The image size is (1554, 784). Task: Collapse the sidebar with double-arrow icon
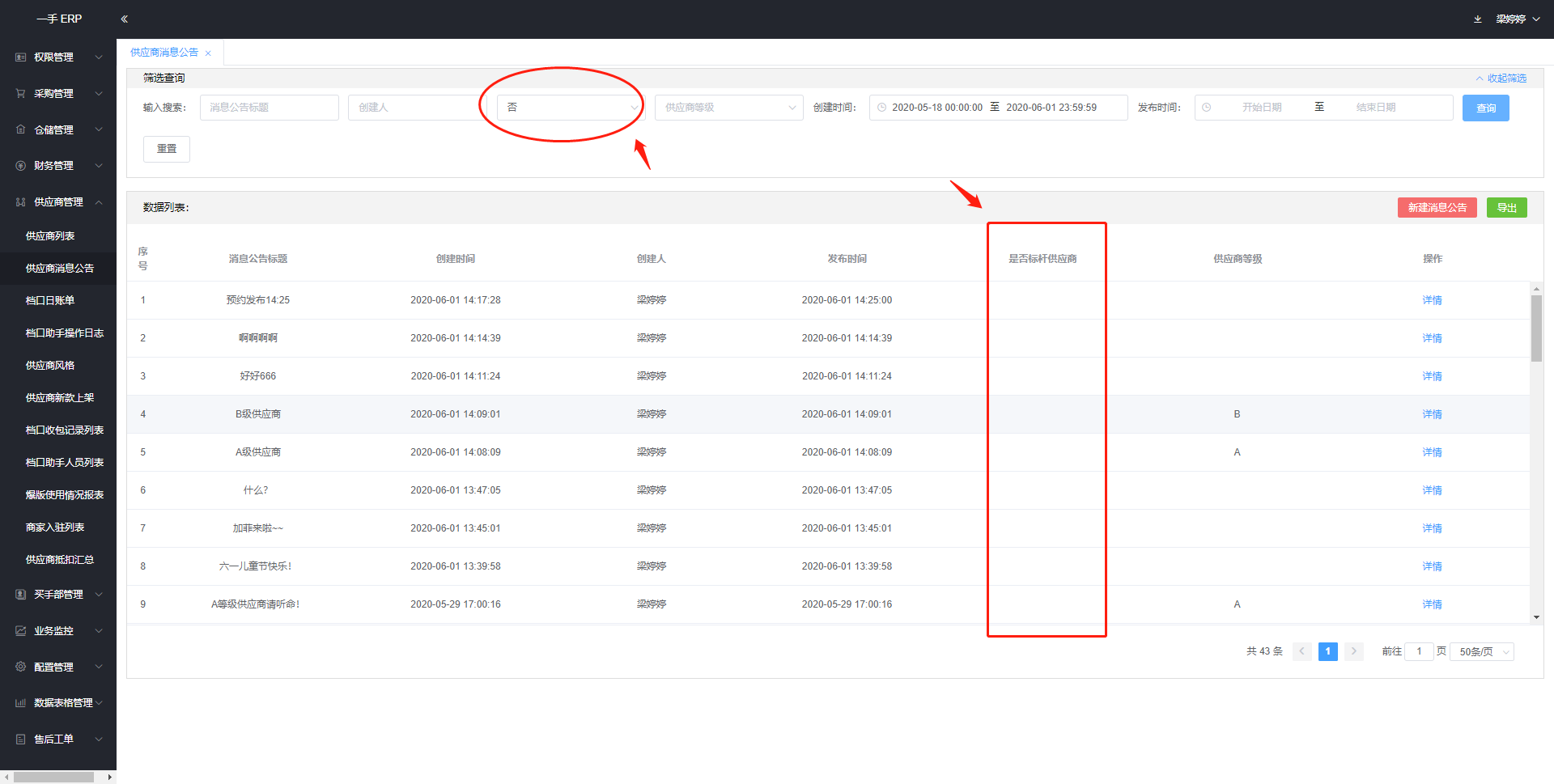(x=124, y=19)
